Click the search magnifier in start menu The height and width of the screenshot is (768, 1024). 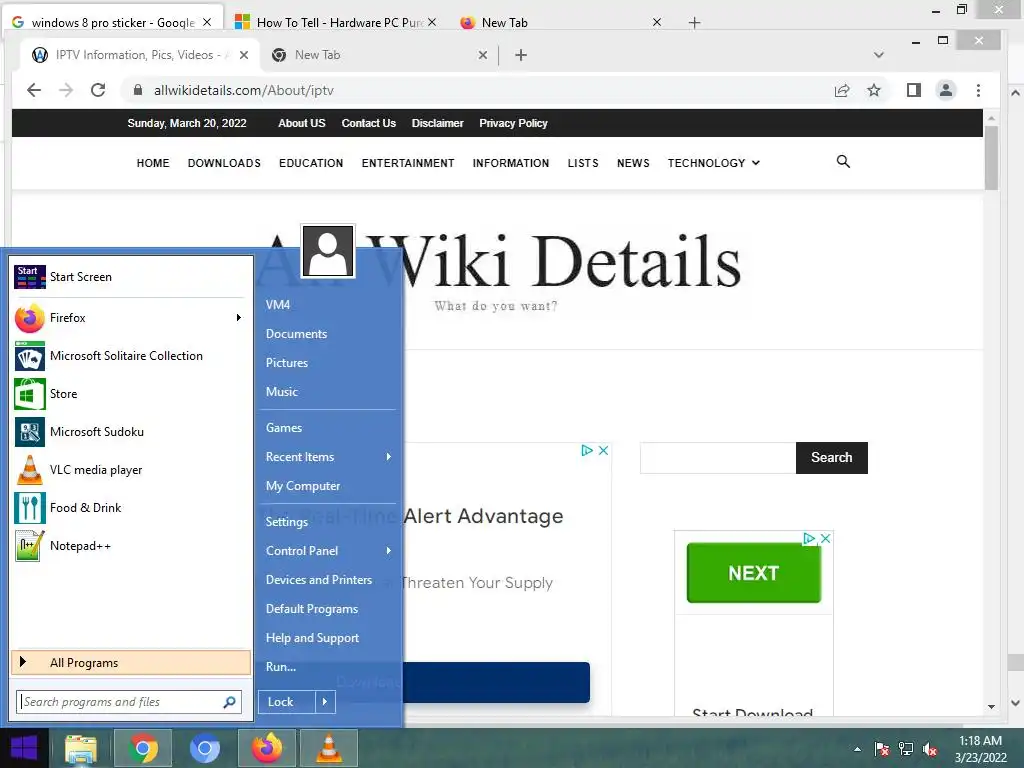pyautogui.click(x=229, y=702)
